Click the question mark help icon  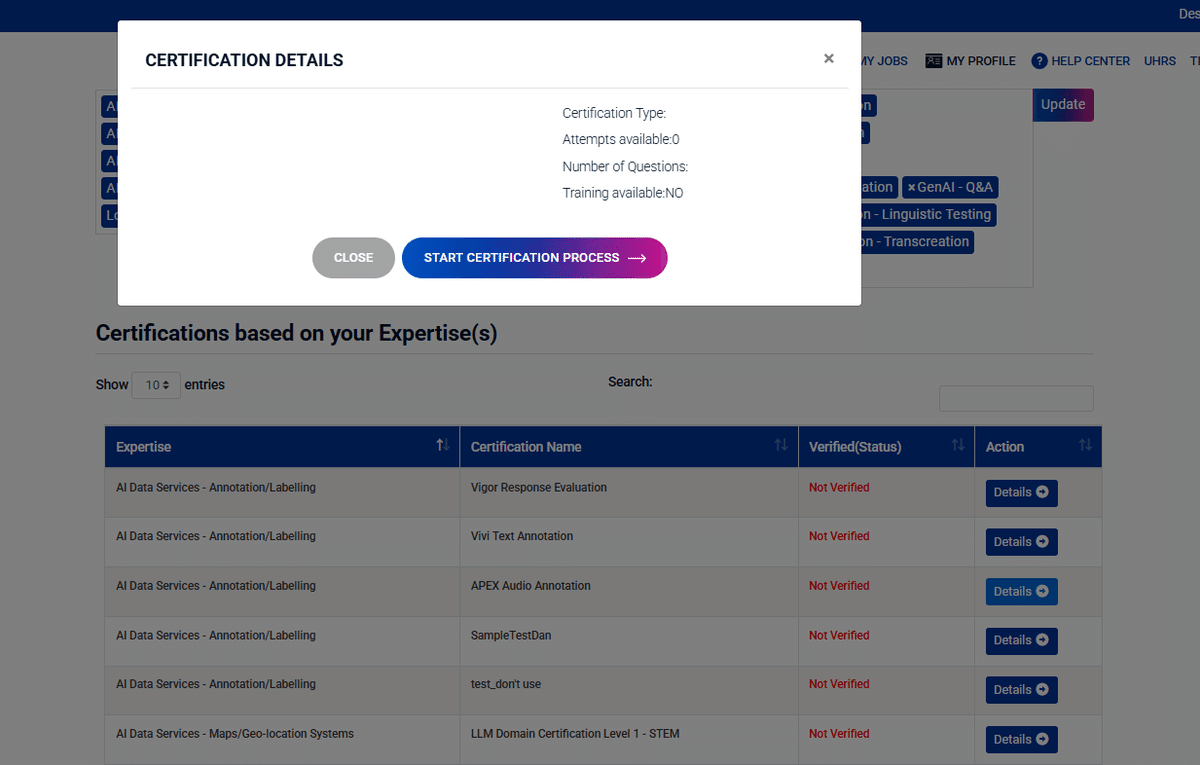(x=1039, y=61)
